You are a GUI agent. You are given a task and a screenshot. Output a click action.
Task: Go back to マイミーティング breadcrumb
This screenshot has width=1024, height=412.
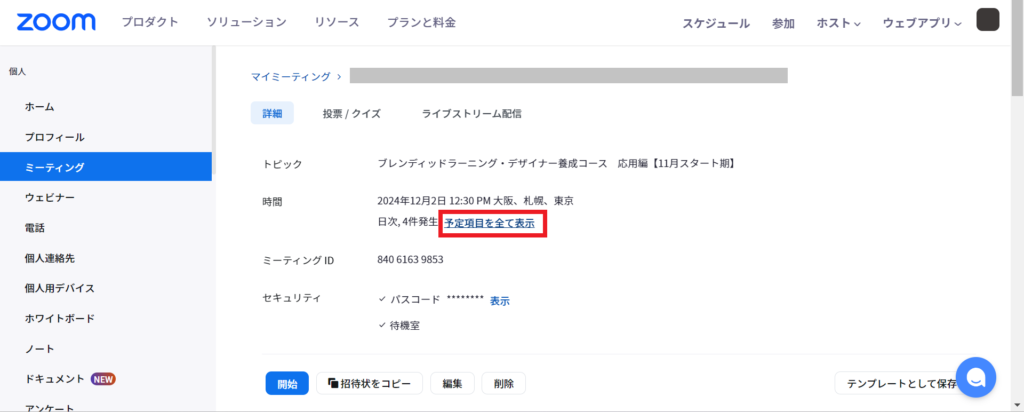[x=289, y=76]
